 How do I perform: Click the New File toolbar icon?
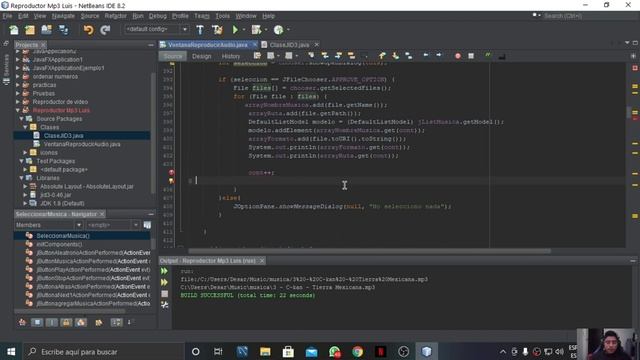click(x=14, y=30)
